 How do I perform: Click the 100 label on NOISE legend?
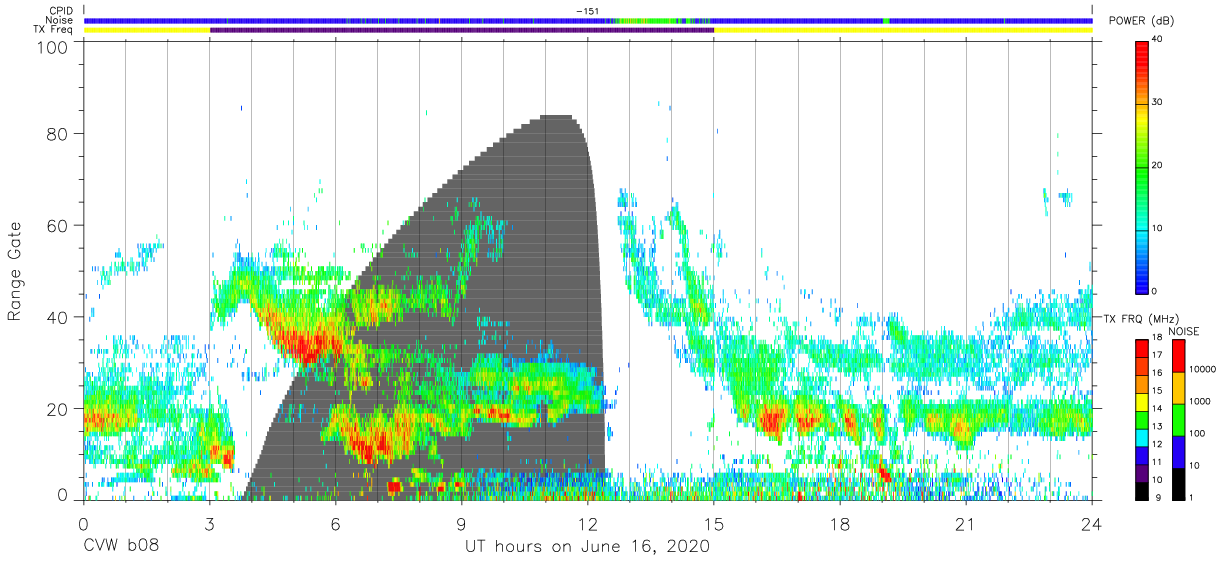(1198, 433)
